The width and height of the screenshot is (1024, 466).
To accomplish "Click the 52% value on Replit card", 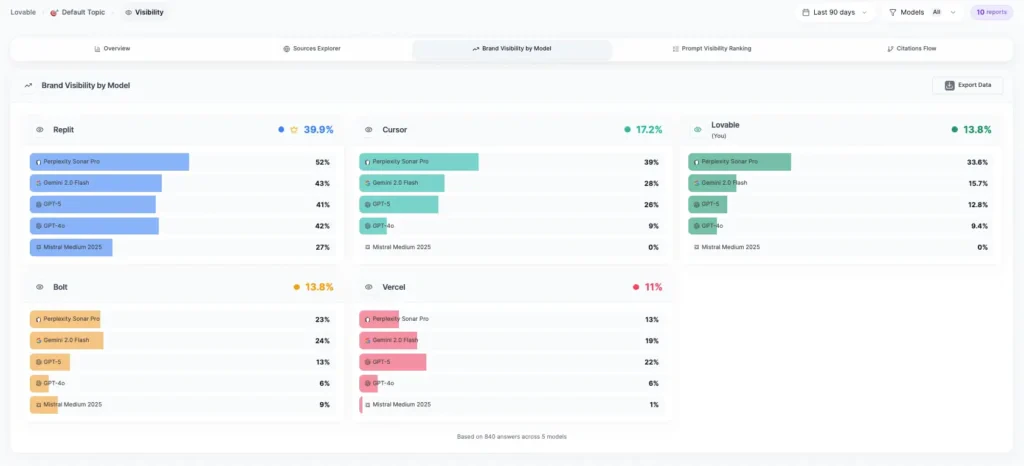I will (x=323, y=162).
